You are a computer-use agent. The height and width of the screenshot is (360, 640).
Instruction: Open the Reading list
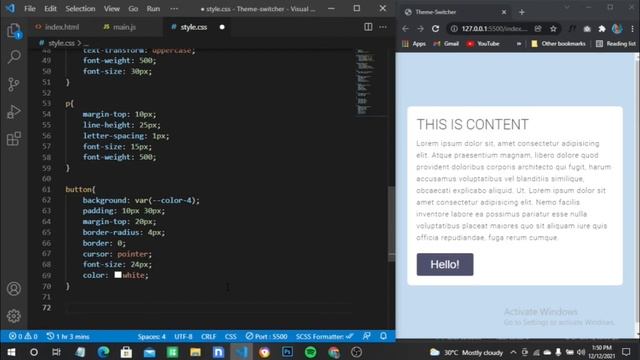click(616, 44)
